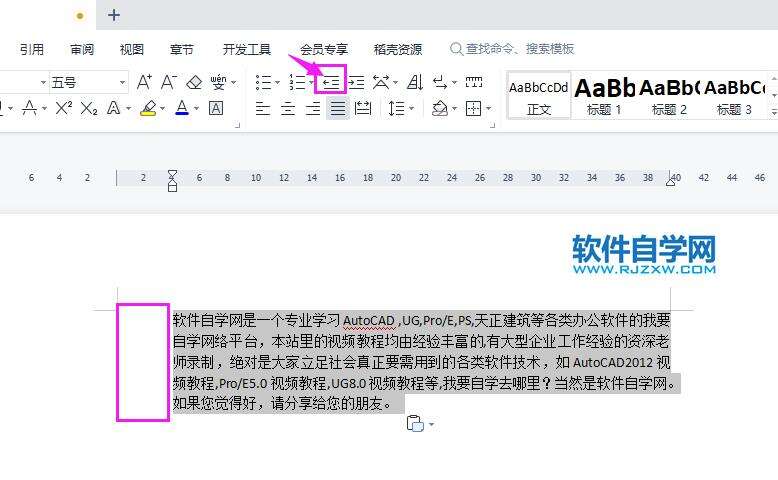Click the line spacing icon
The image size is (778, 480).
pyautogui.click(x=396, y=108)
